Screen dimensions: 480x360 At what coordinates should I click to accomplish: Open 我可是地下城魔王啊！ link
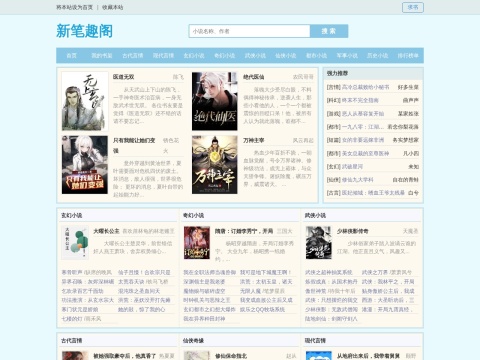point(266,272)
